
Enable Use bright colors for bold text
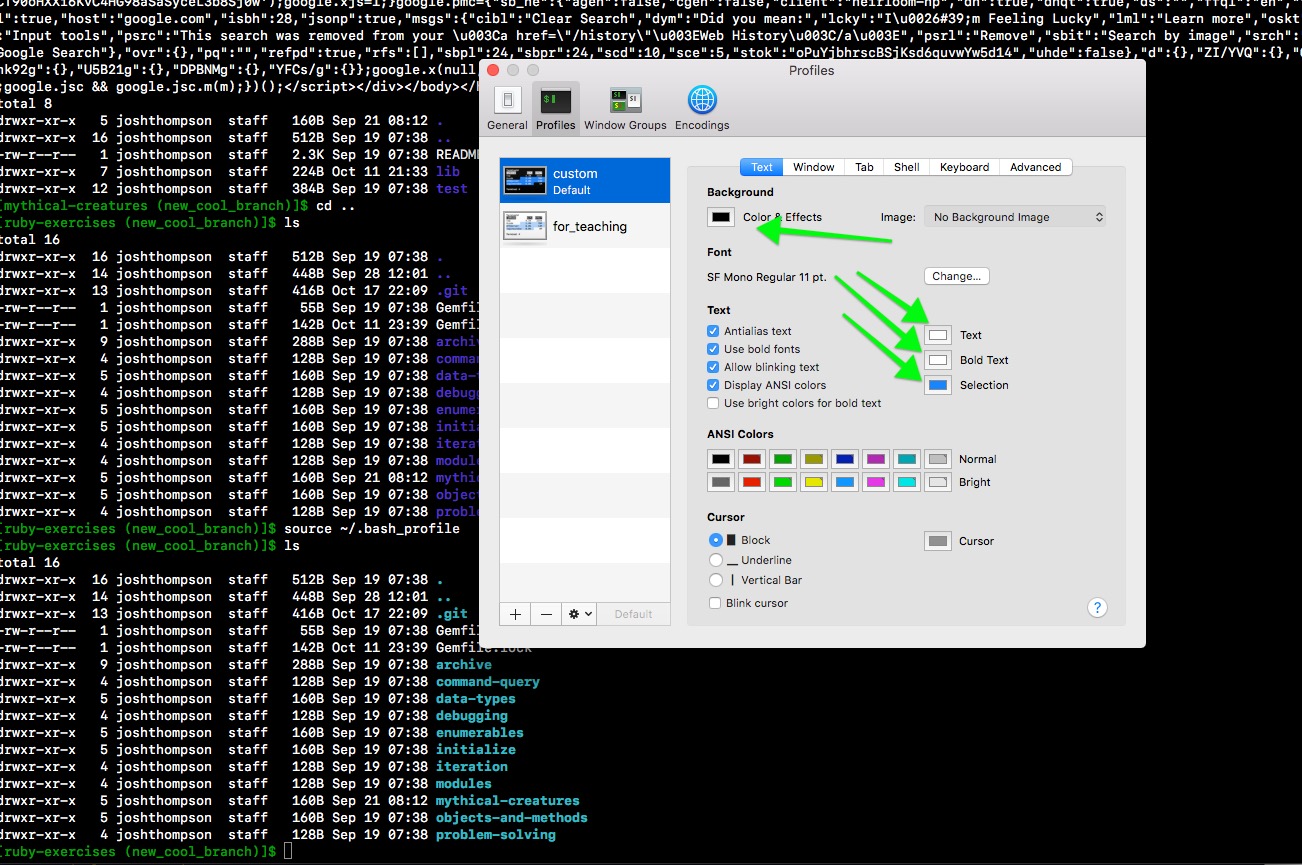point(713,403)
